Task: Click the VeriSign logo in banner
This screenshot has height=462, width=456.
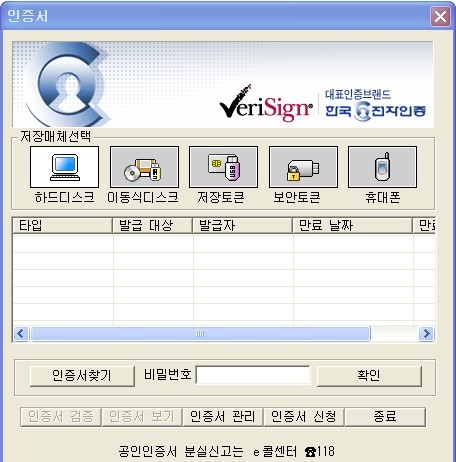Action: pos(266,103)
